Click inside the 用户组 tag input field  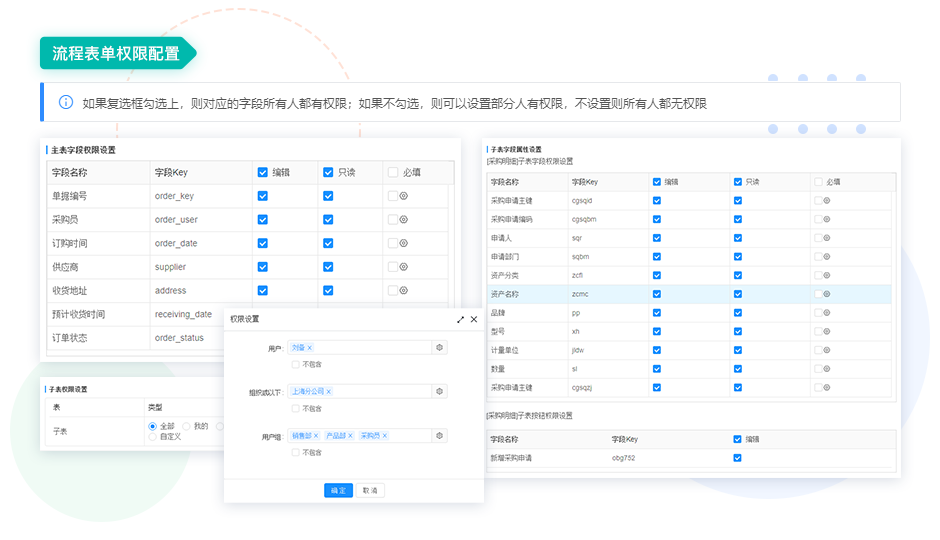(x=360, y=436)
